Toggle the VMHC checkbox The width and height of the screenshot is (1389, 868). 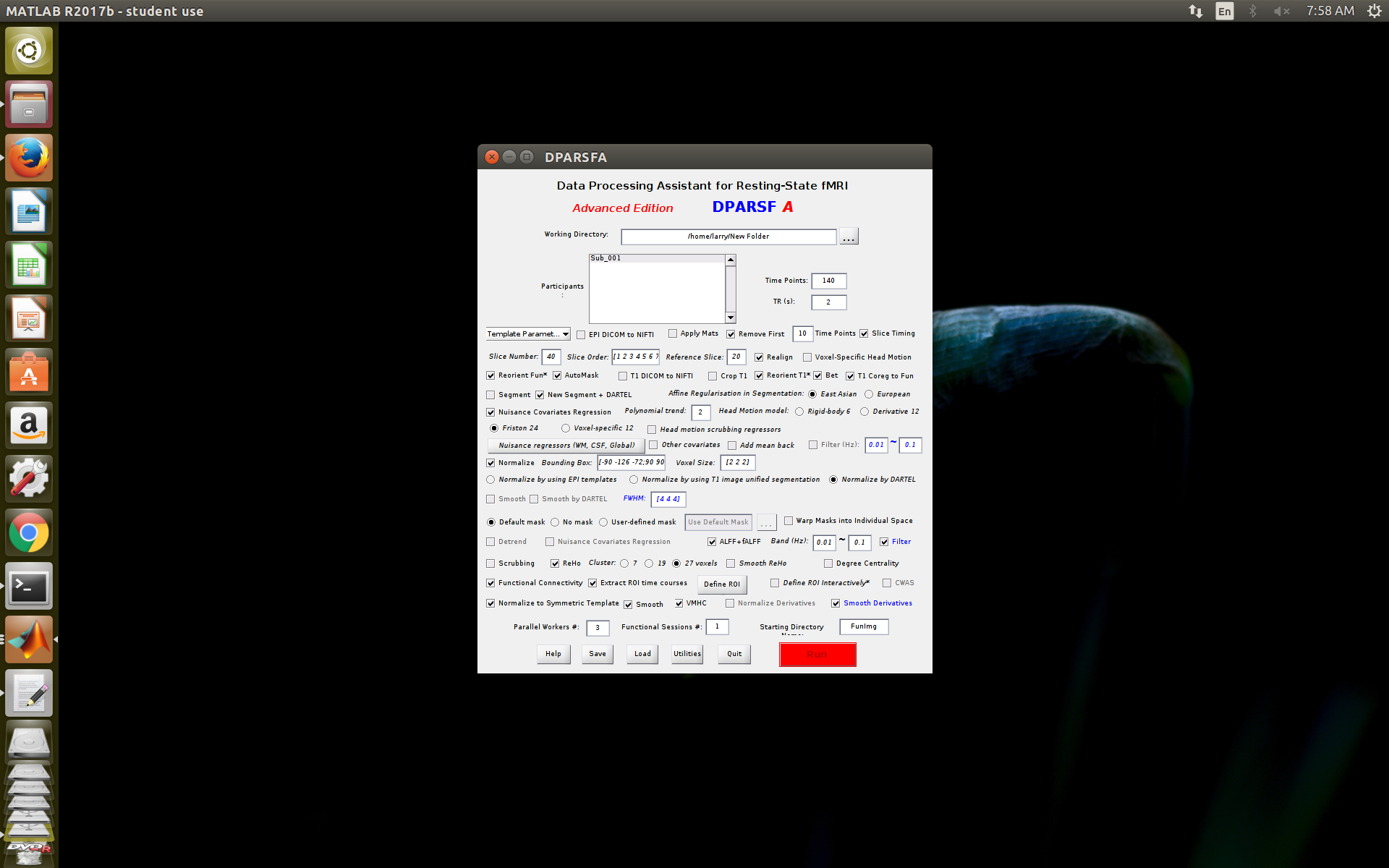679,603
